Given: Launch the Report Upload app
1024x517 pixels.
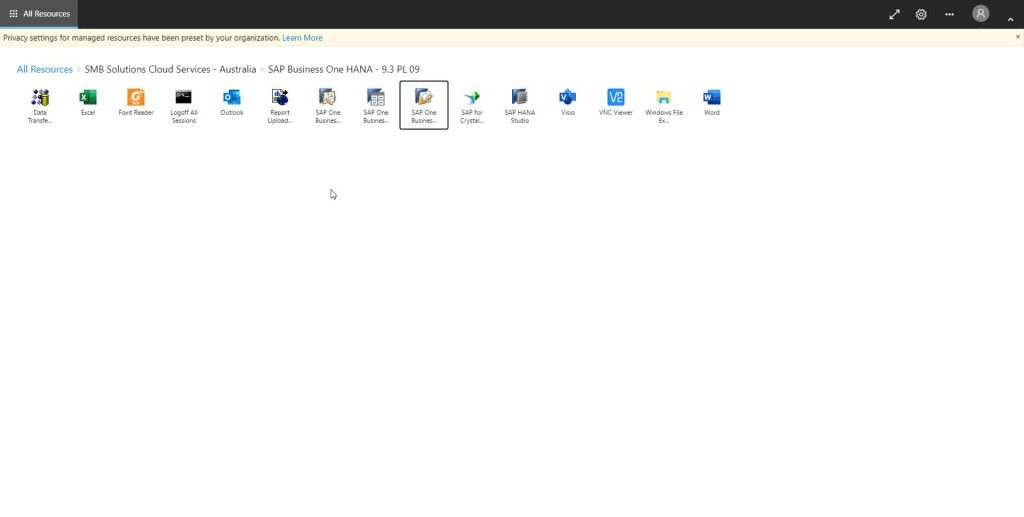Looking at the screenshot, I should tap(280, 106).
